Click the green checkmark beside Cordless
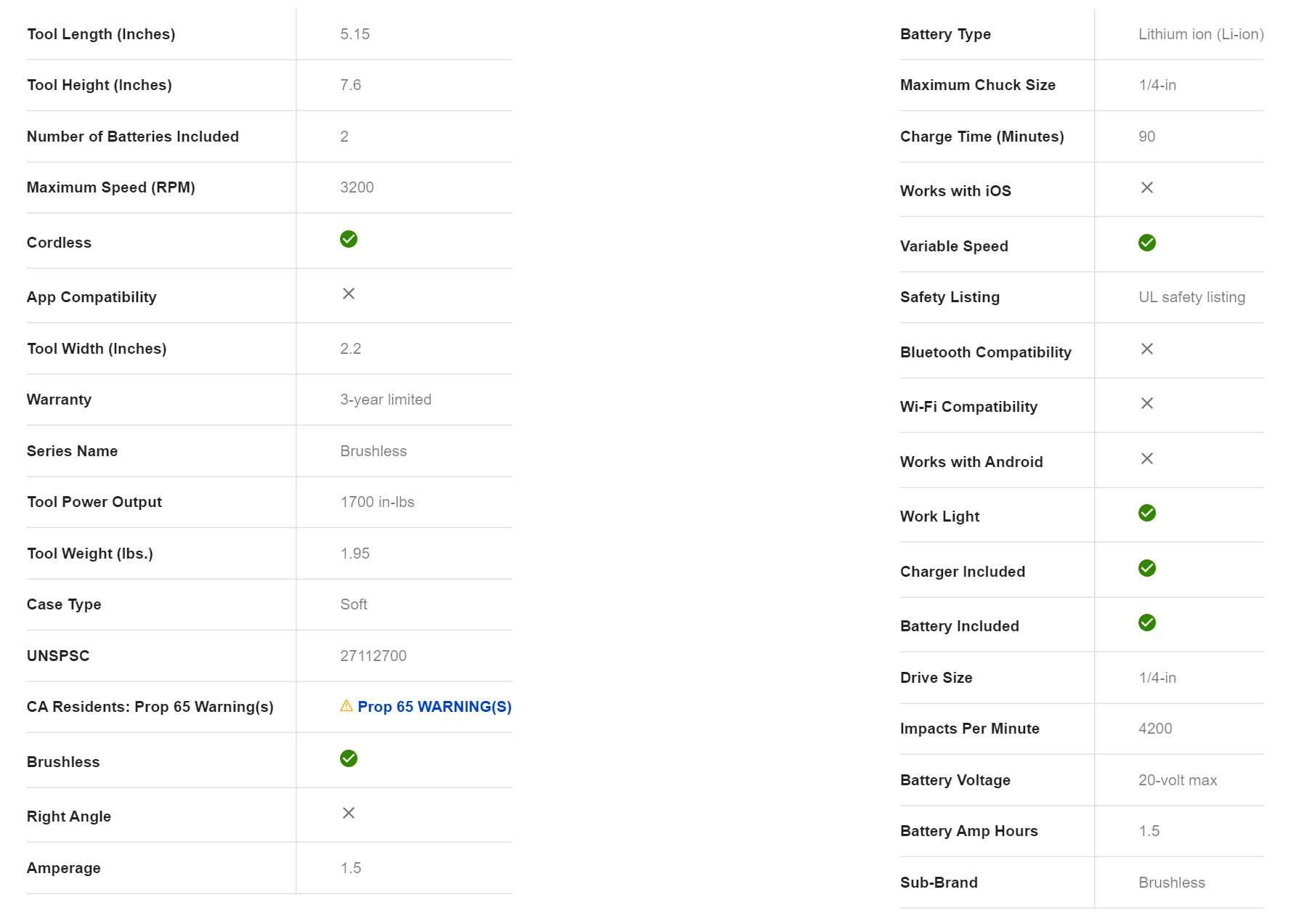The width and height of the screenshot is (1307, 924). click(349, 239)
